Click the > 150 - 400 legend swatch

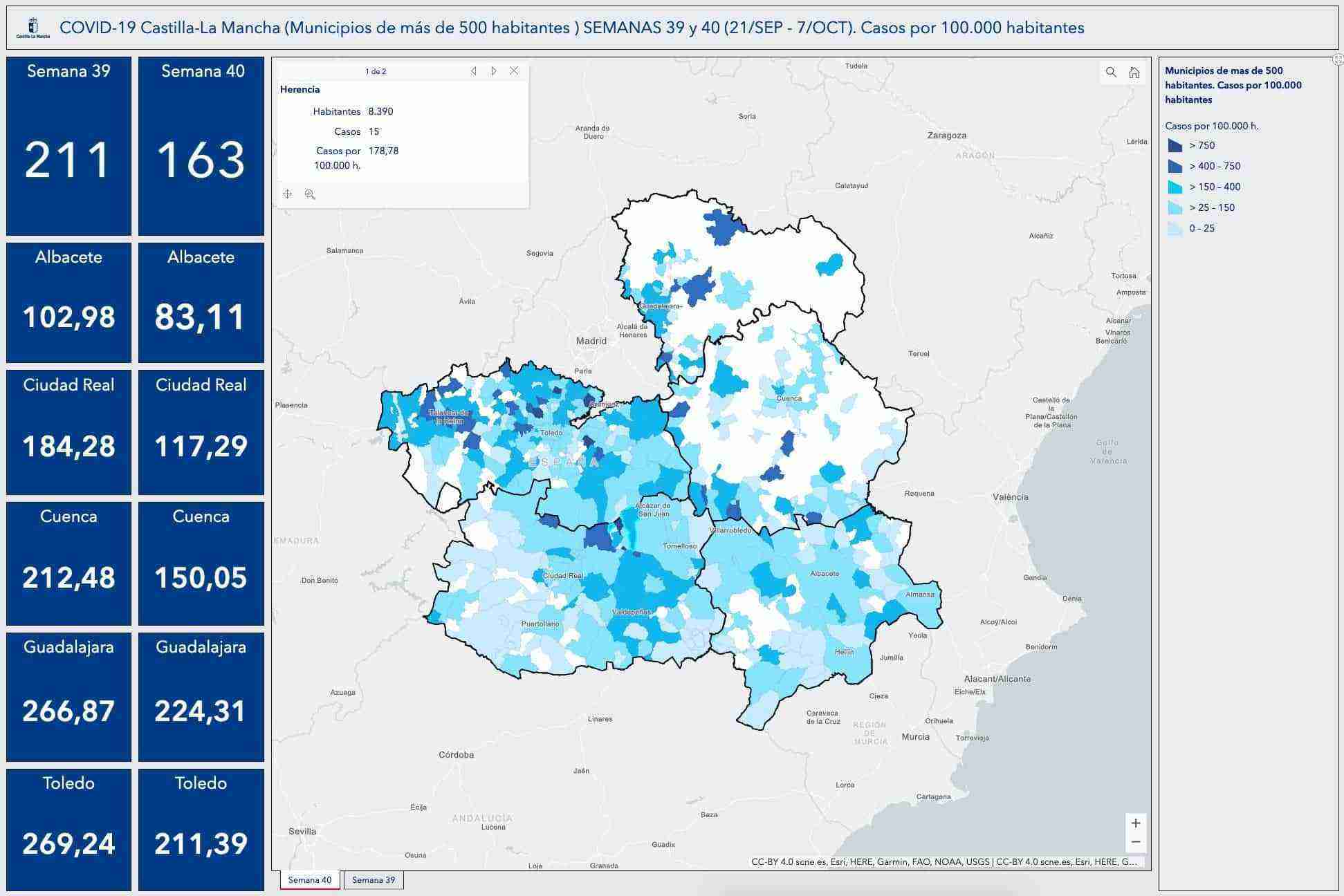[x=1175, y=187]
